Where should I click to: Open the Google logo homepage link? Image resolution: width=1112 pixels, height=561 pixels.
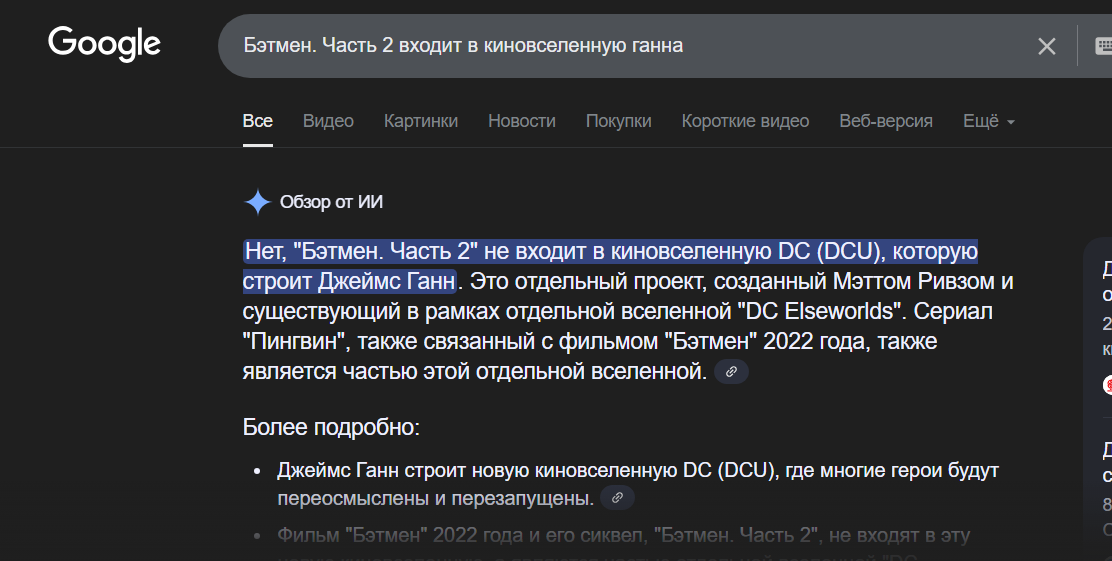[104, 44]
